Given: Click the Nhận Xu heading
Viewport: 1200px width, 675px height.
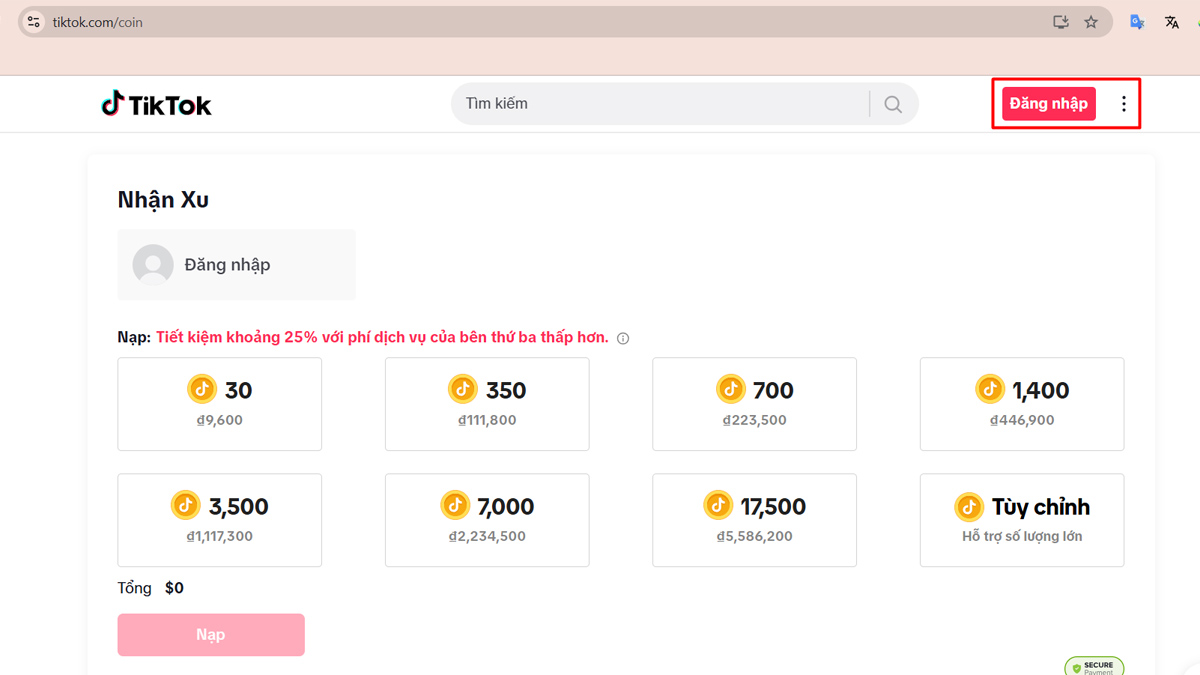Looking at the screenshot, I should 163,200.
